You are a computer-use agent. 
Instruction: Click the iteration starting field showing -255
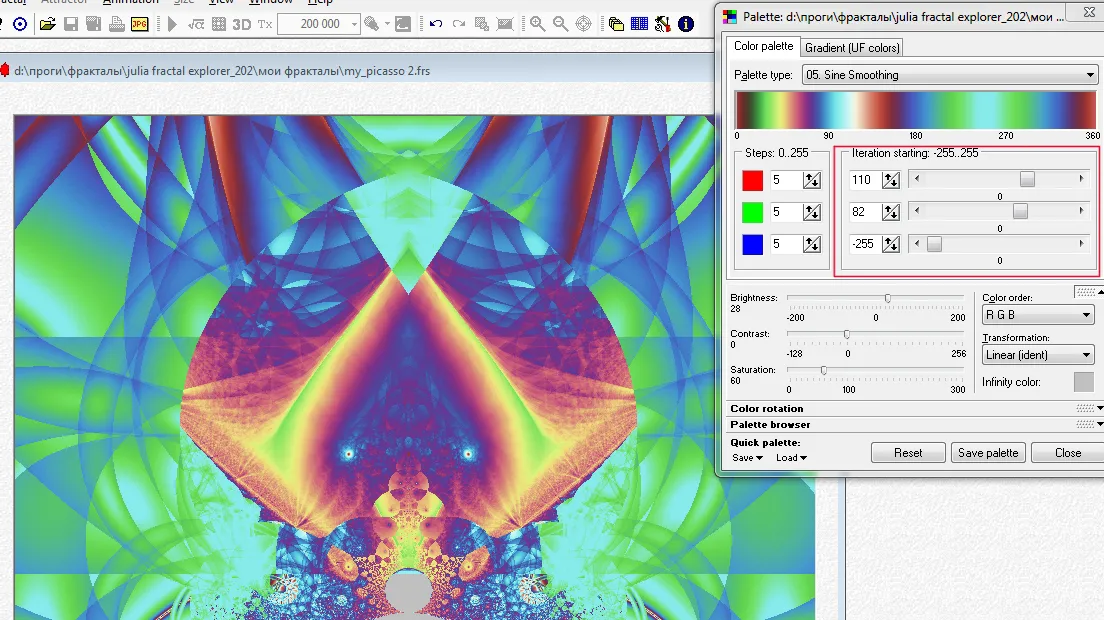(865, 244)
